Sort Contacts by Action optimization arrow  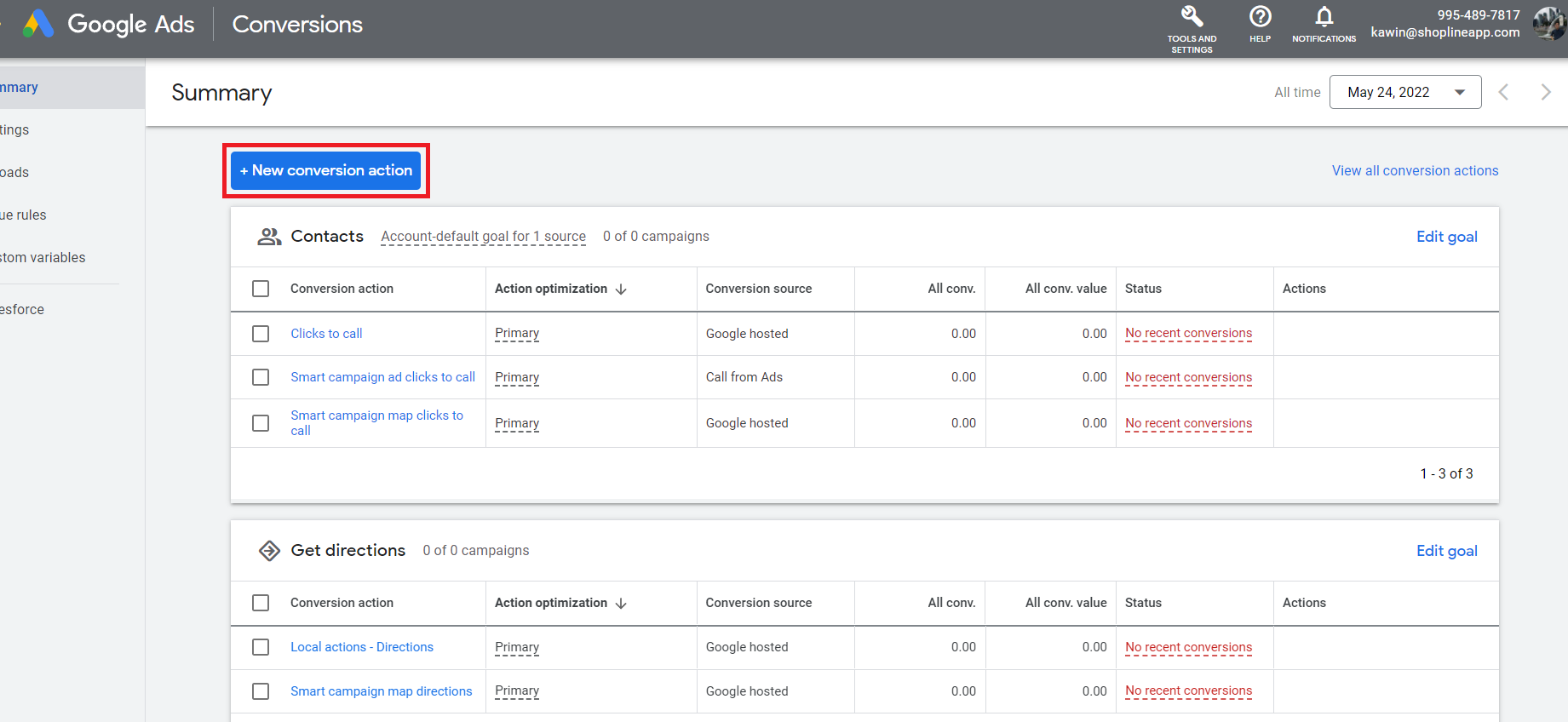[x=621, y=289]
